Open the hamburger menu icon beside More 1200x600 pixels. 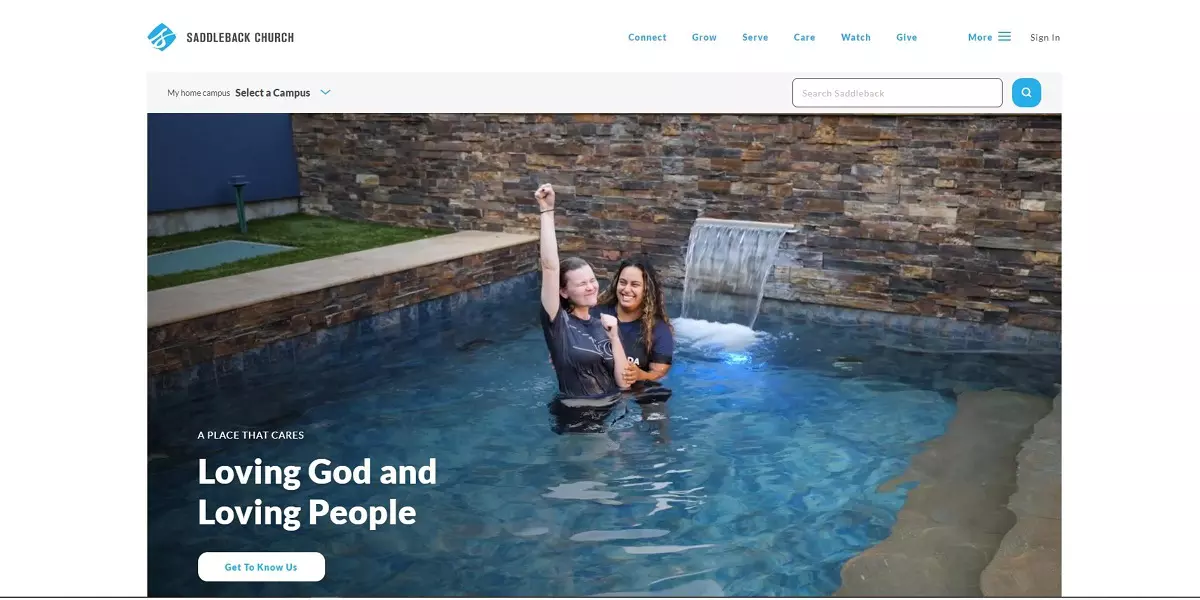[x=1004, y=37]
